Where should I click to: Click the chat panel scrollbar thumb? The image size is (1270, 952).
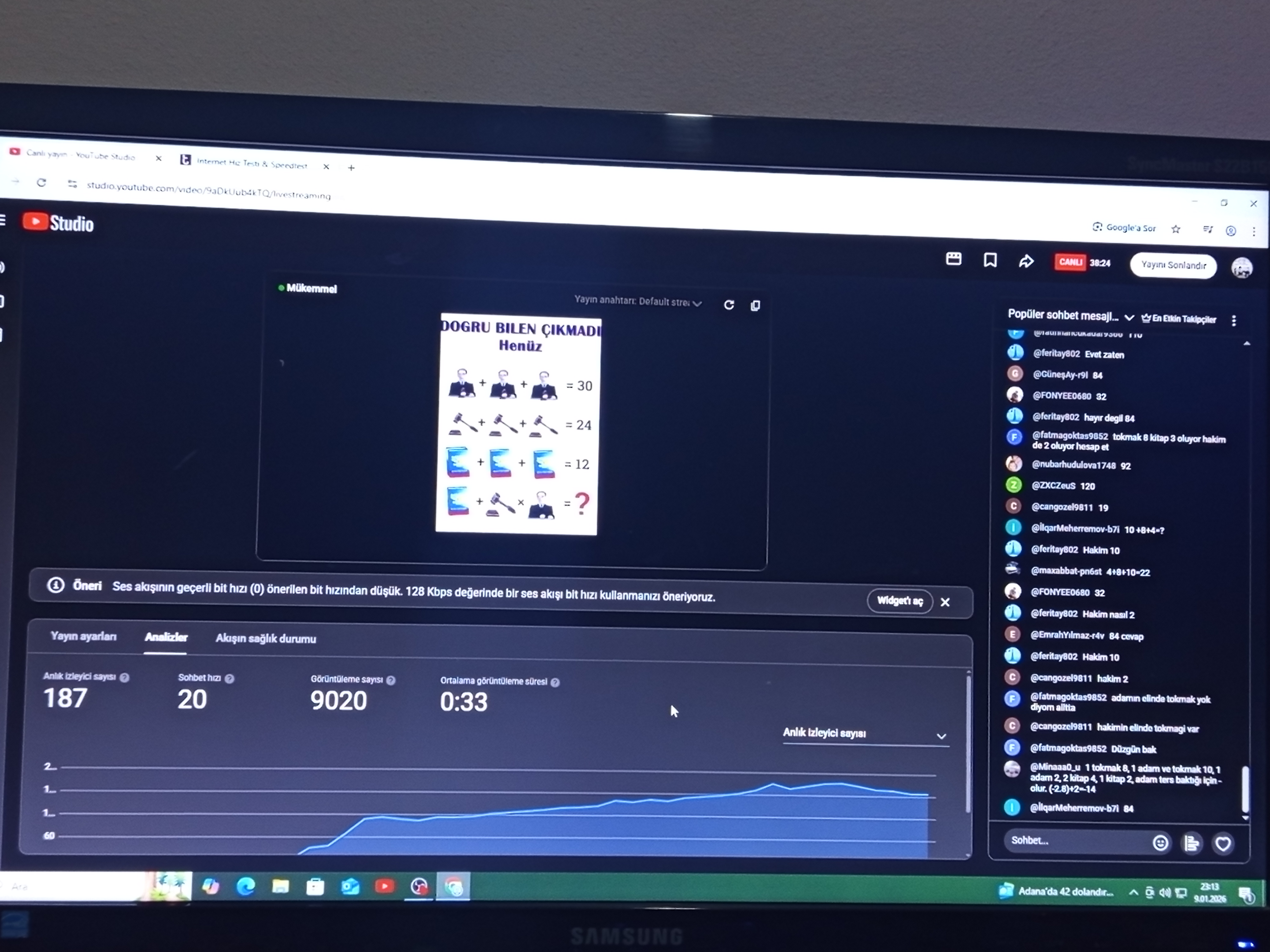click(1245, 789)
